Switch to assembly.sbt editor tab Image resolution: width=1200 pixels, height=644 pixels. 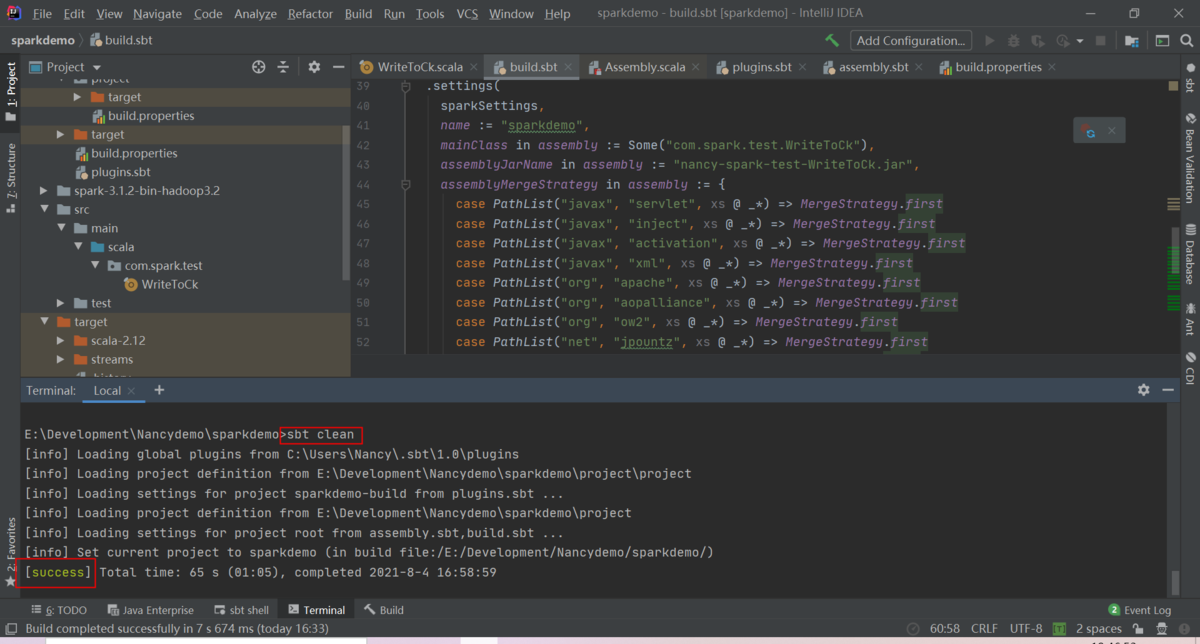pos(873,67)
